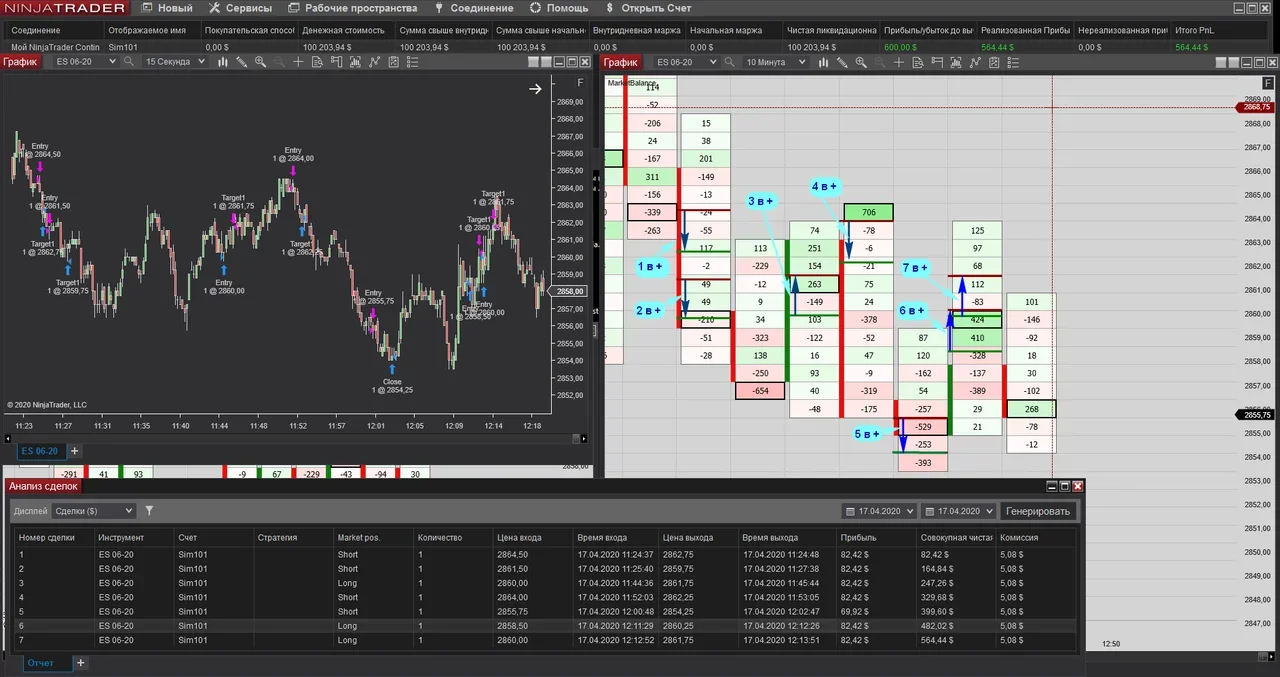
Task: Open Chart Trader icon in right chart
Action: [937, 62]
